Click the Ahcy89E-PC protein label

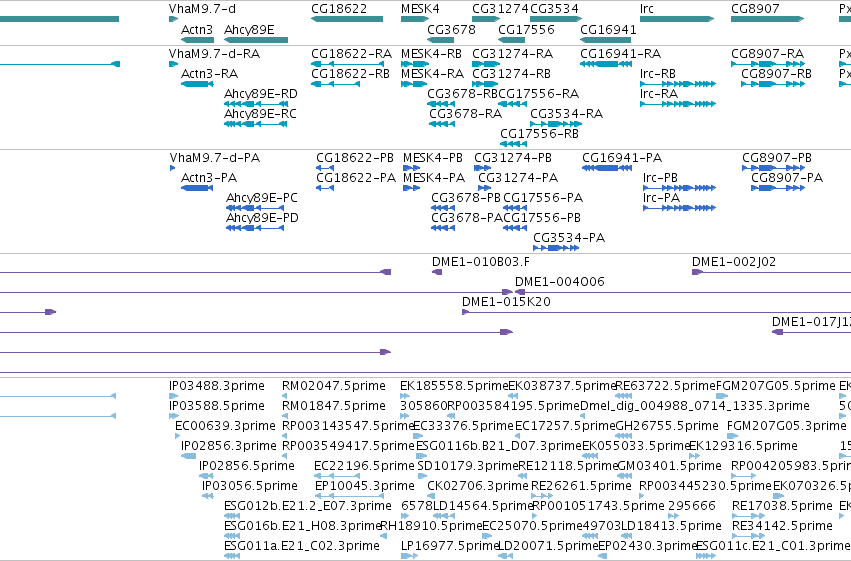[262, 198]
